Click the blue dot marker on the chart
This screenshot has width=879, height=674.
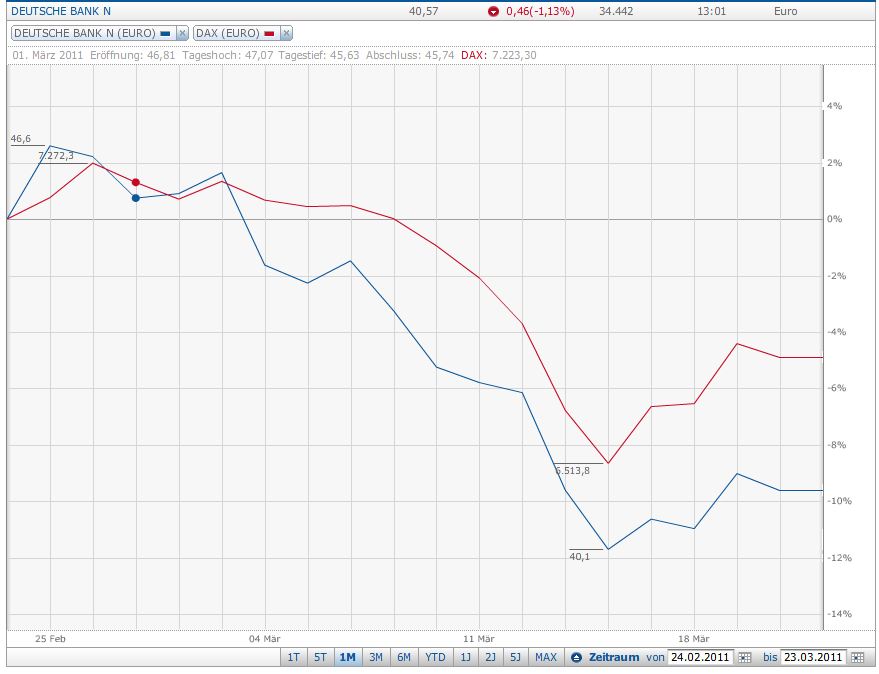click(135, 198)
